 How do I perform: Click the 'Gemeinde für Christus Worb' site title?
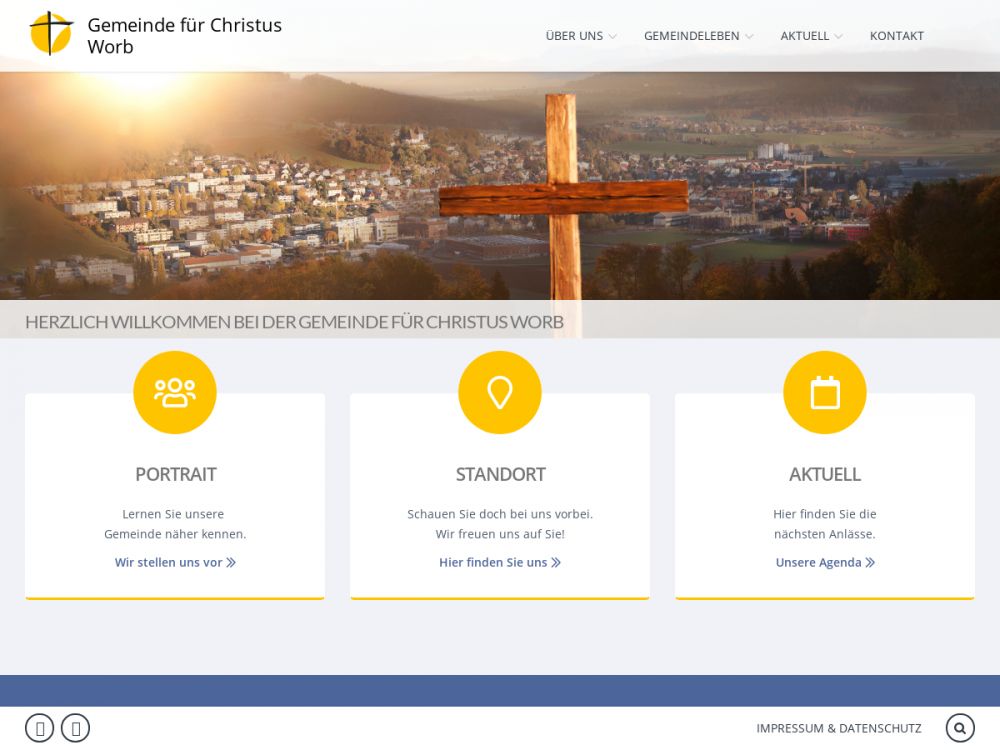[184, 36]
